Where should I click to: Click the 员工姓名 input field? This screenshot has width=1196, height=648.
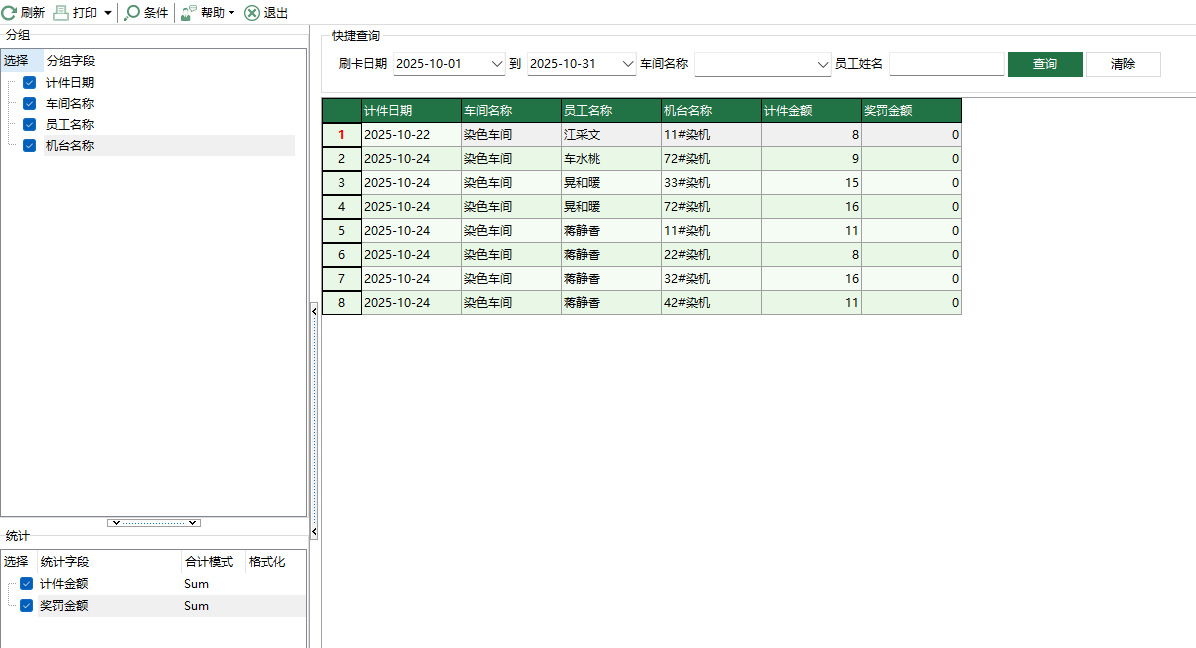(x=946, y=63)
